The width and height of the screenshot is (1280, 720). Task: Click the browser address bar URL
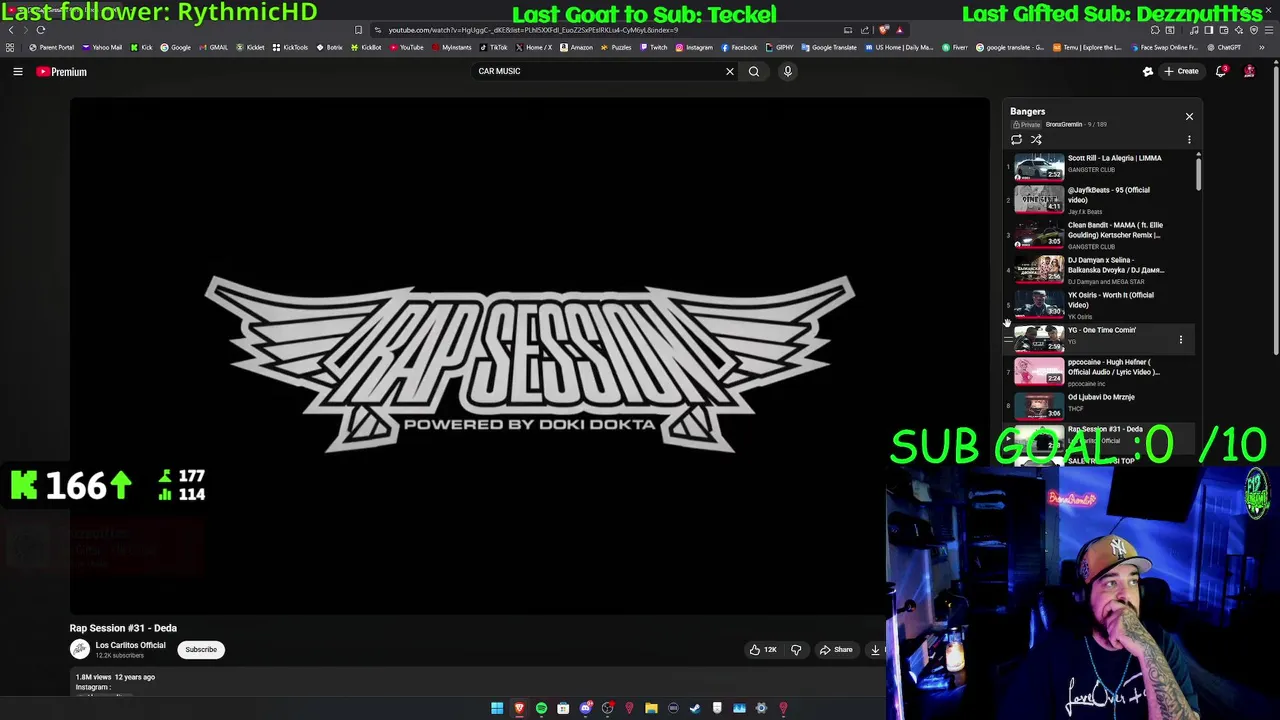click(533, 30)
